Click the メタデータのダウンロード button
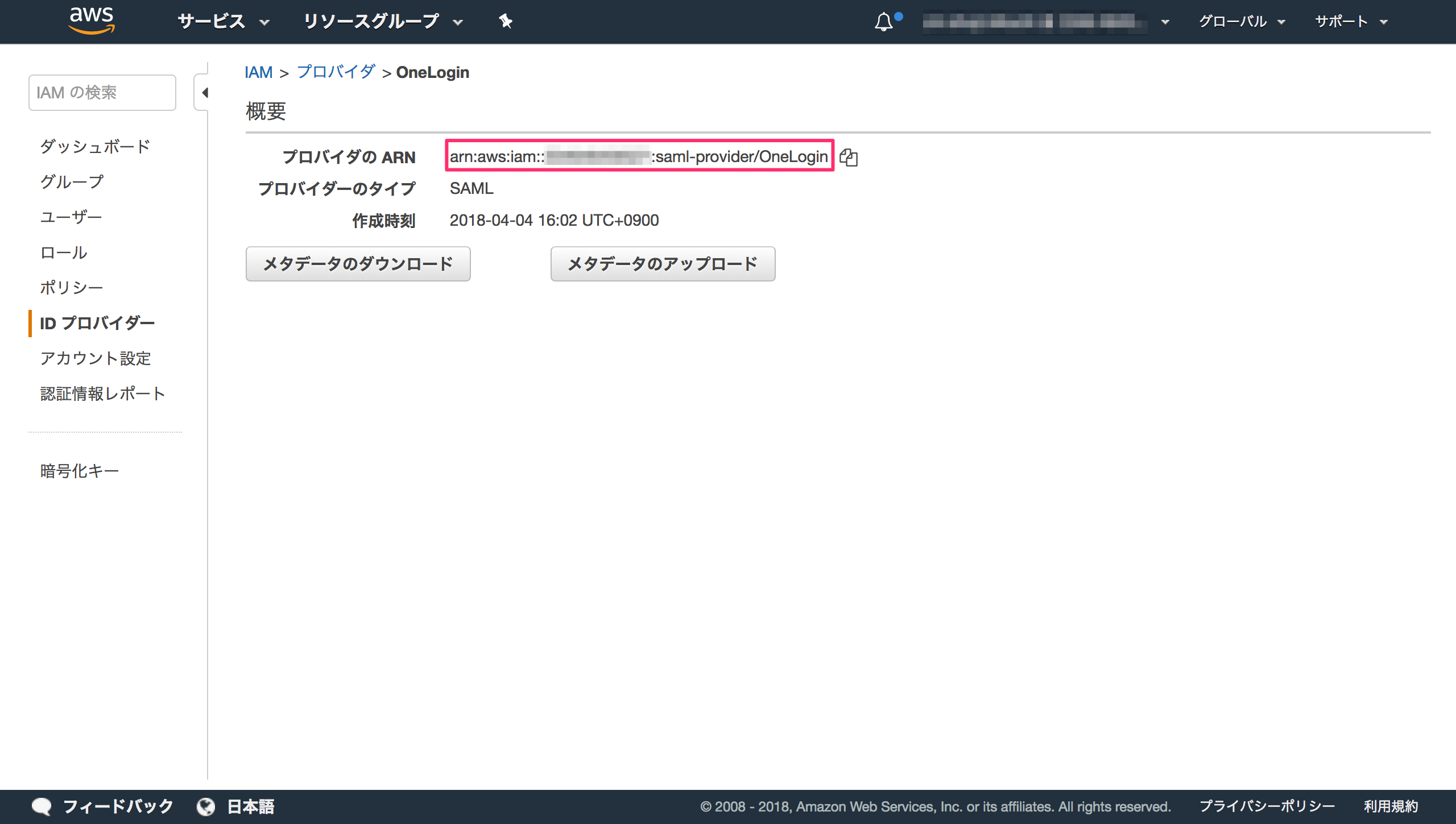This screenshot has width=1456, height=824. pyautogui.click(x=358, y=263)
